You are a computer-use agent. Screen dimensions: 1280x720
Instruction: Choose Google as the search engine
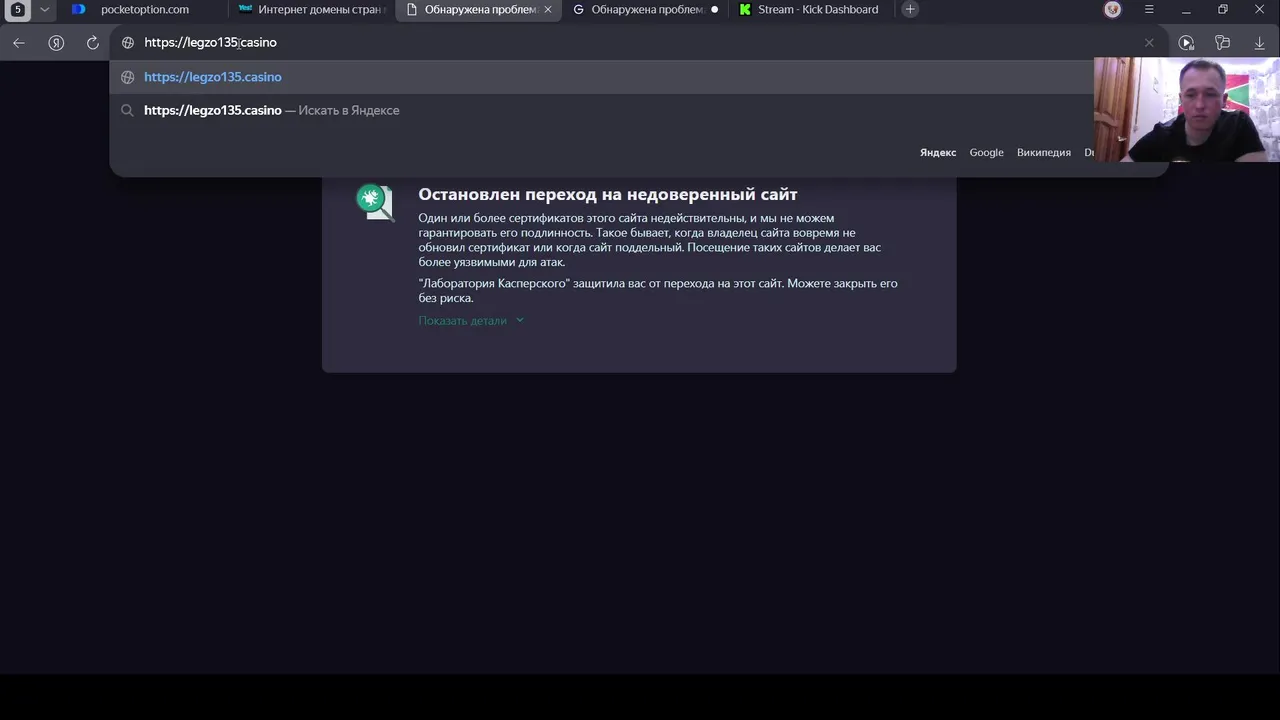click(x=986, y=152)
